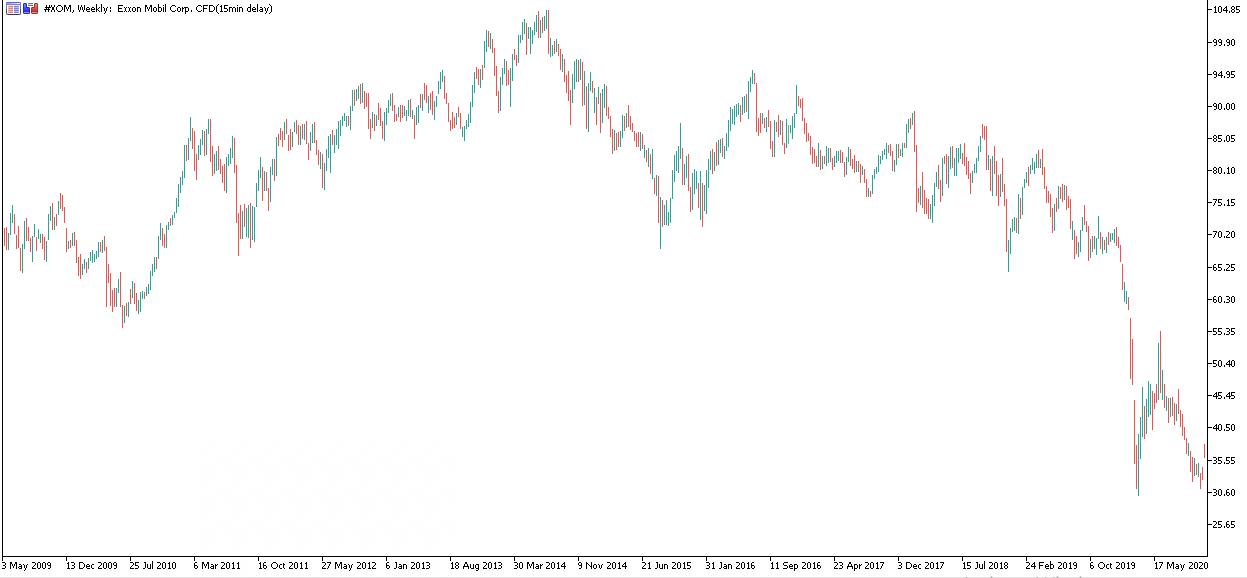This screenshot has width=1247, height=578.
Task: Select the 24 Feb 2019 date label
Action: pyautogui.click(x=1051, y=565)
